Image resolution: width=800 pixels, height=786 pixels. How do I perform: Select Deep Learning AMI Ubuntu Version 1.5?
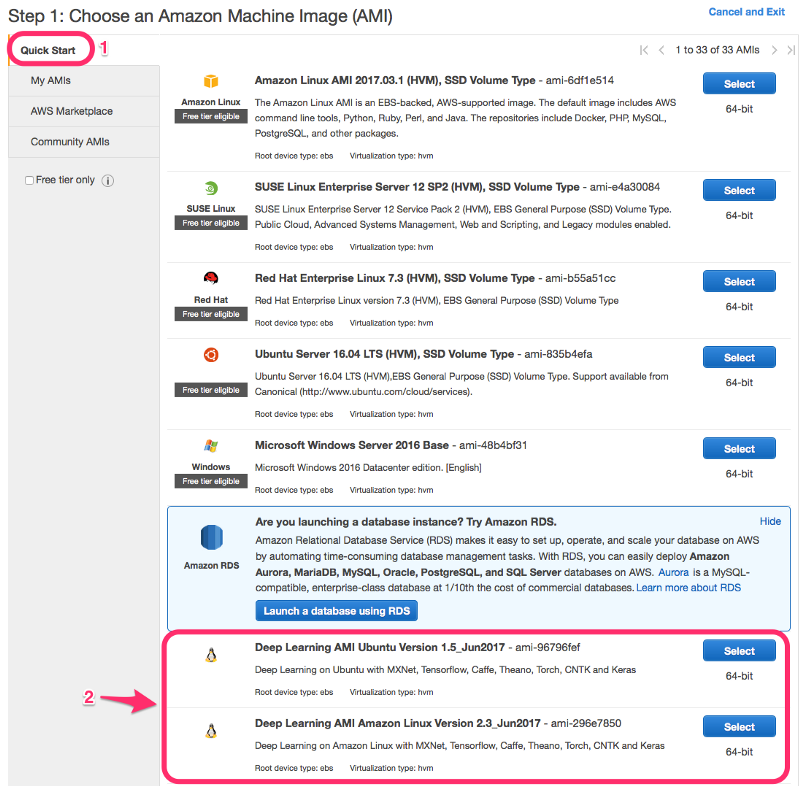pos(739,651)
